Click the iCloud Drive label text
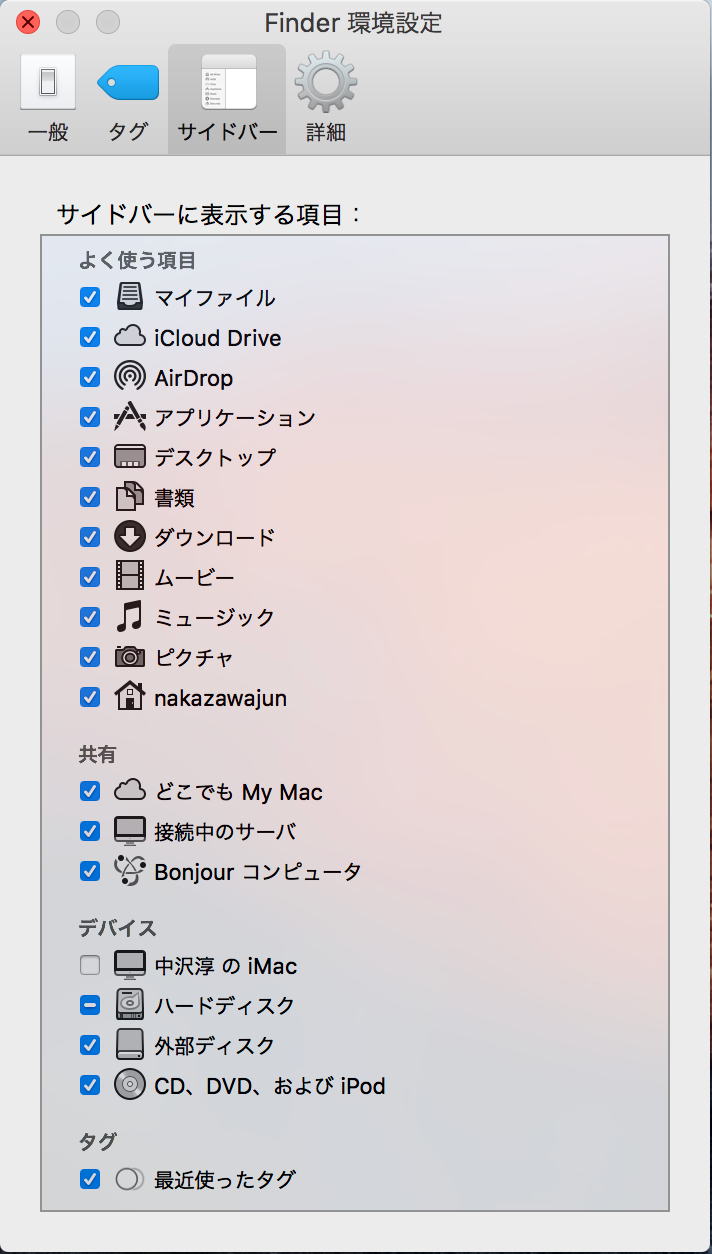712x1254 pixels. 218,338
